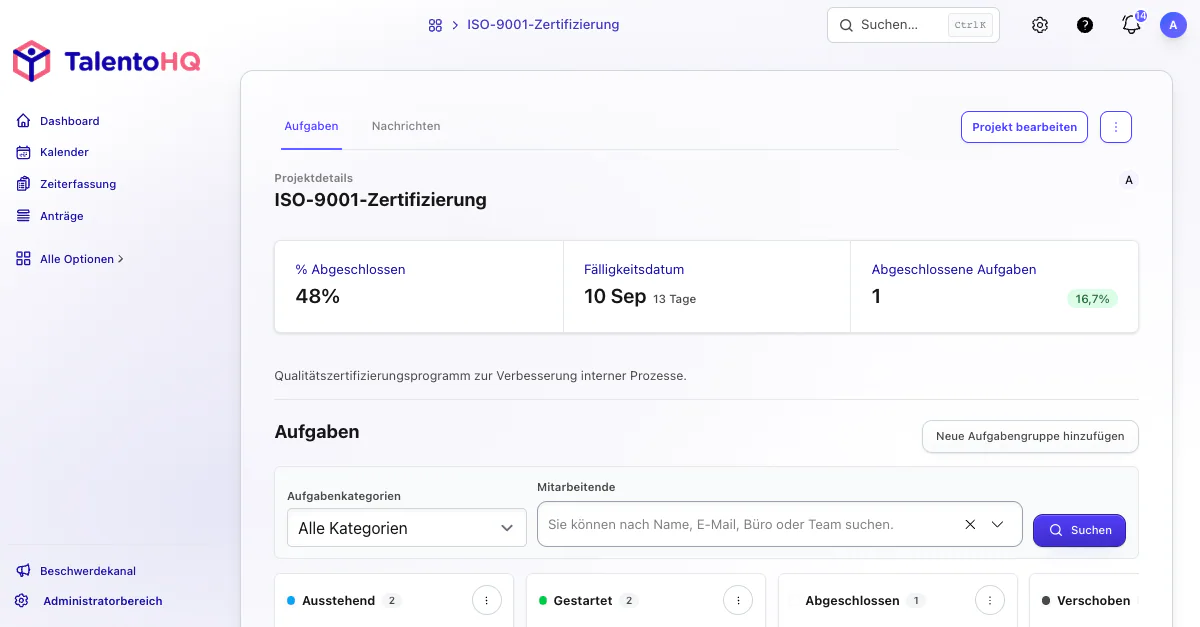1200x627 pixels.
Task: Open Kalender from the sidebar
Action: point(64,152)
